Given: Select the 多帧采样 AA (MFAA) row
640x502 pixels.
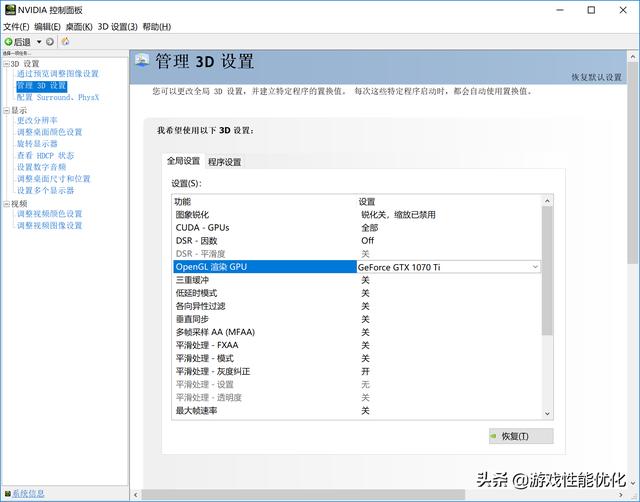Looking at the screenshot, I should pos(357,332).
